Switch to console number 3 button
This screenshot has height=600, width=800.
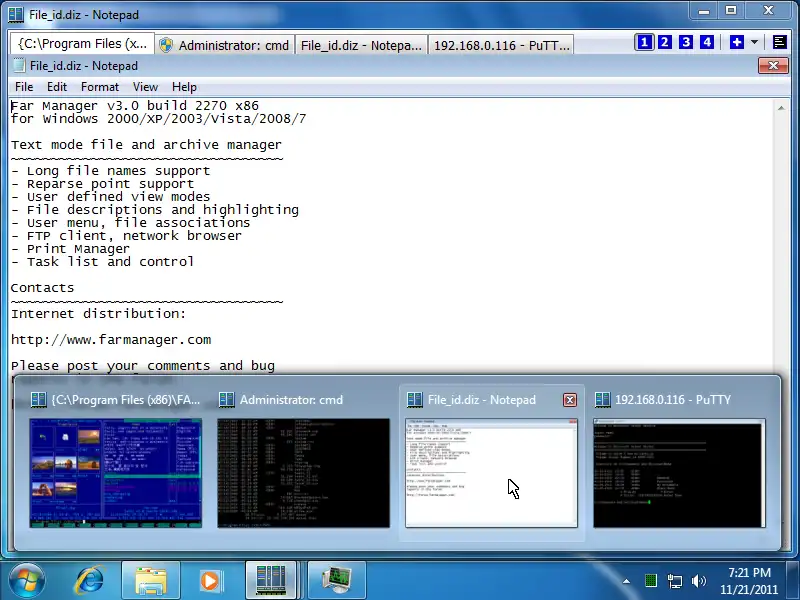click(686, 42)
